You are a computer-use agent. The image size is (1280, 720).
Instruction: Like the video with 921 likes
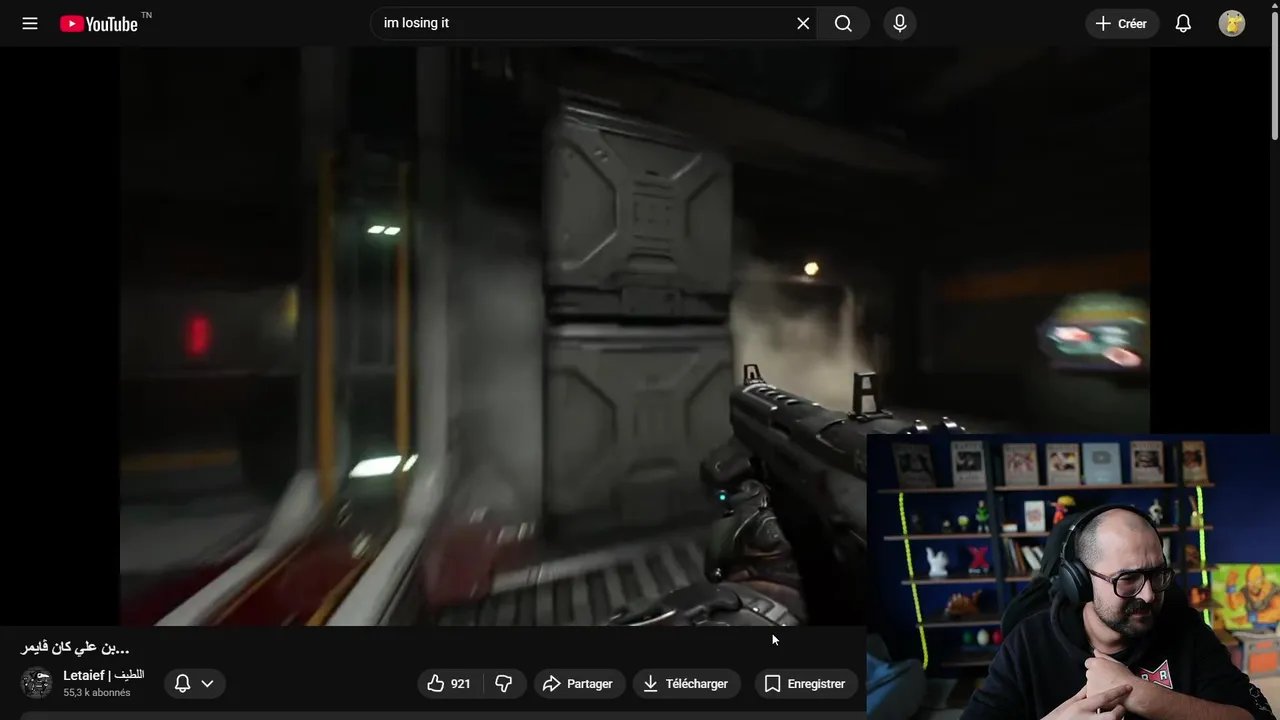449,684
